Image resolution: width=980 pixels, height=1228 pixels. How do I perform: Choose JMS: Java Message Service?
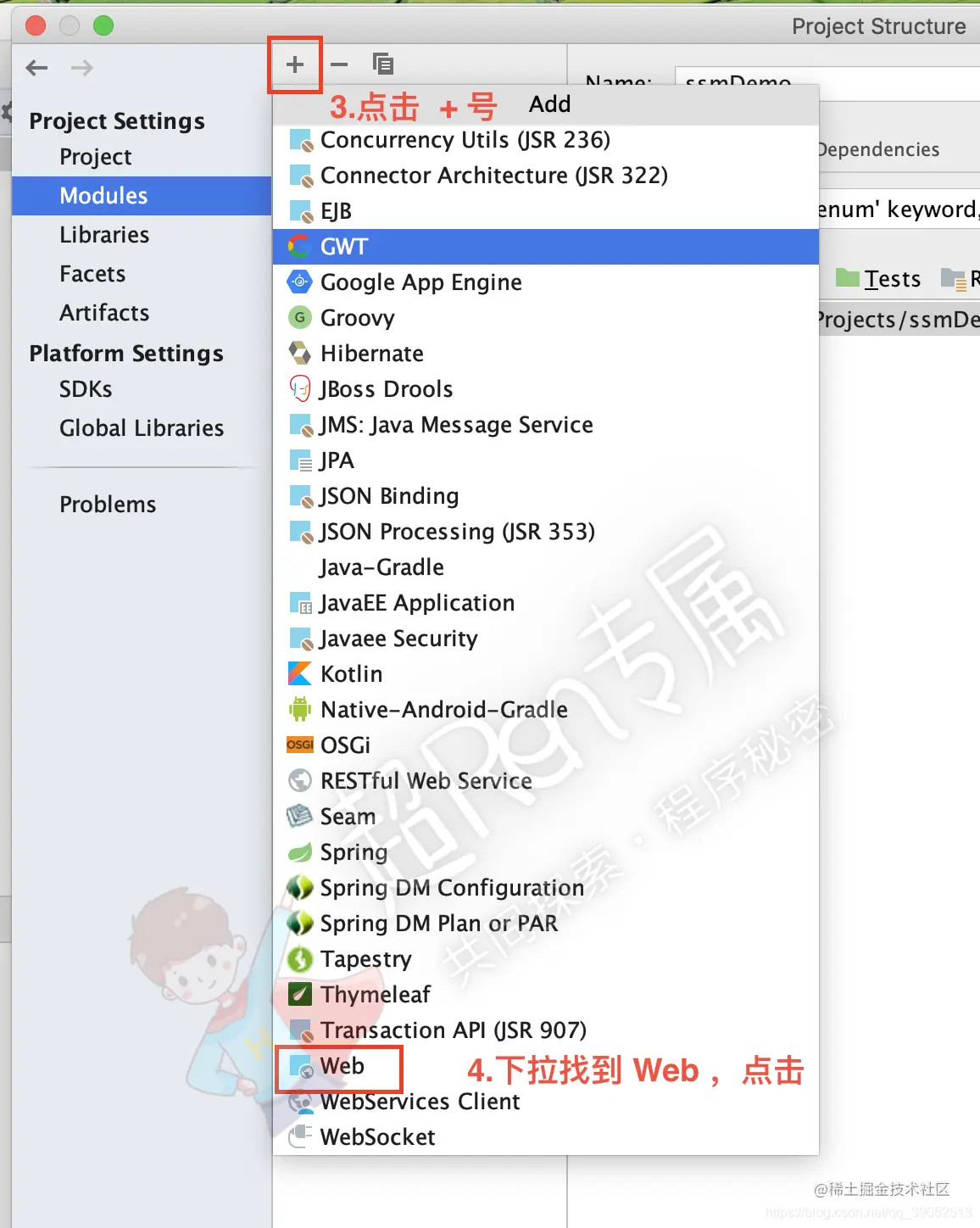546,425
